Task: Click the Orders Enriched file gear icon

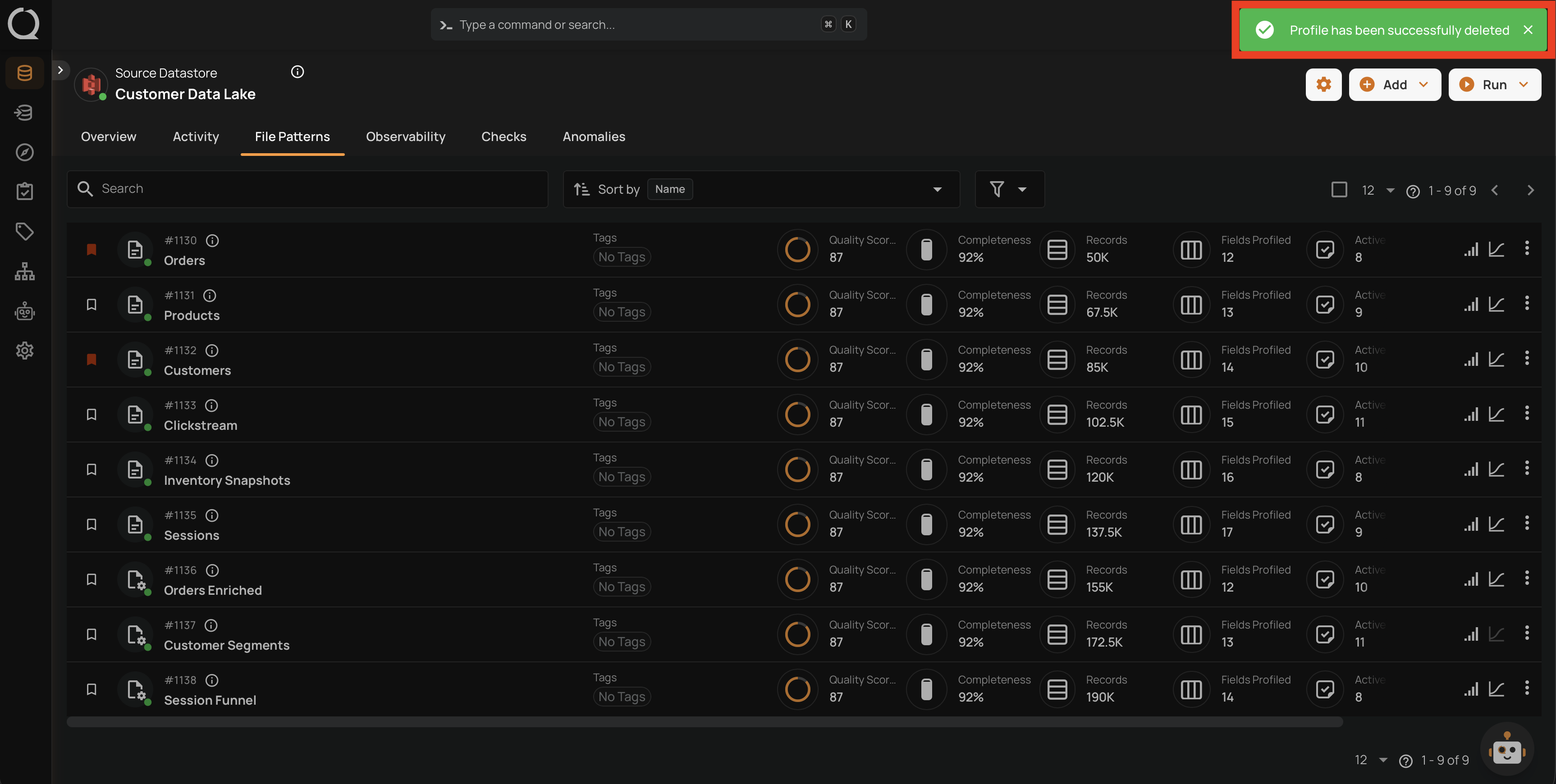Action: 136,580
